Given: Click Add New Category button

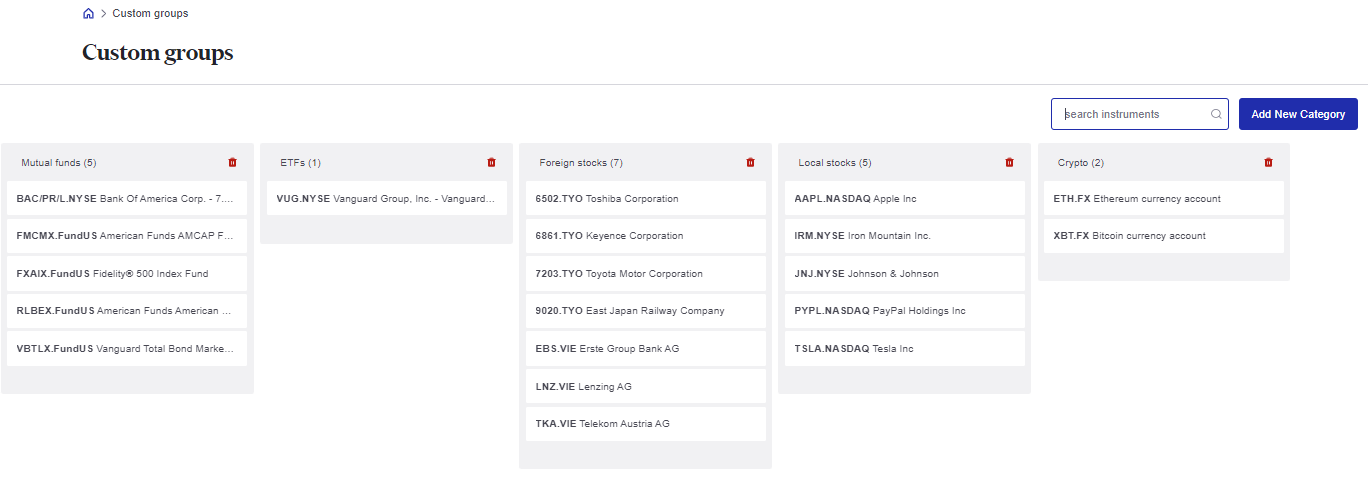Looking at the screenshot, I should pos(1298,114).
